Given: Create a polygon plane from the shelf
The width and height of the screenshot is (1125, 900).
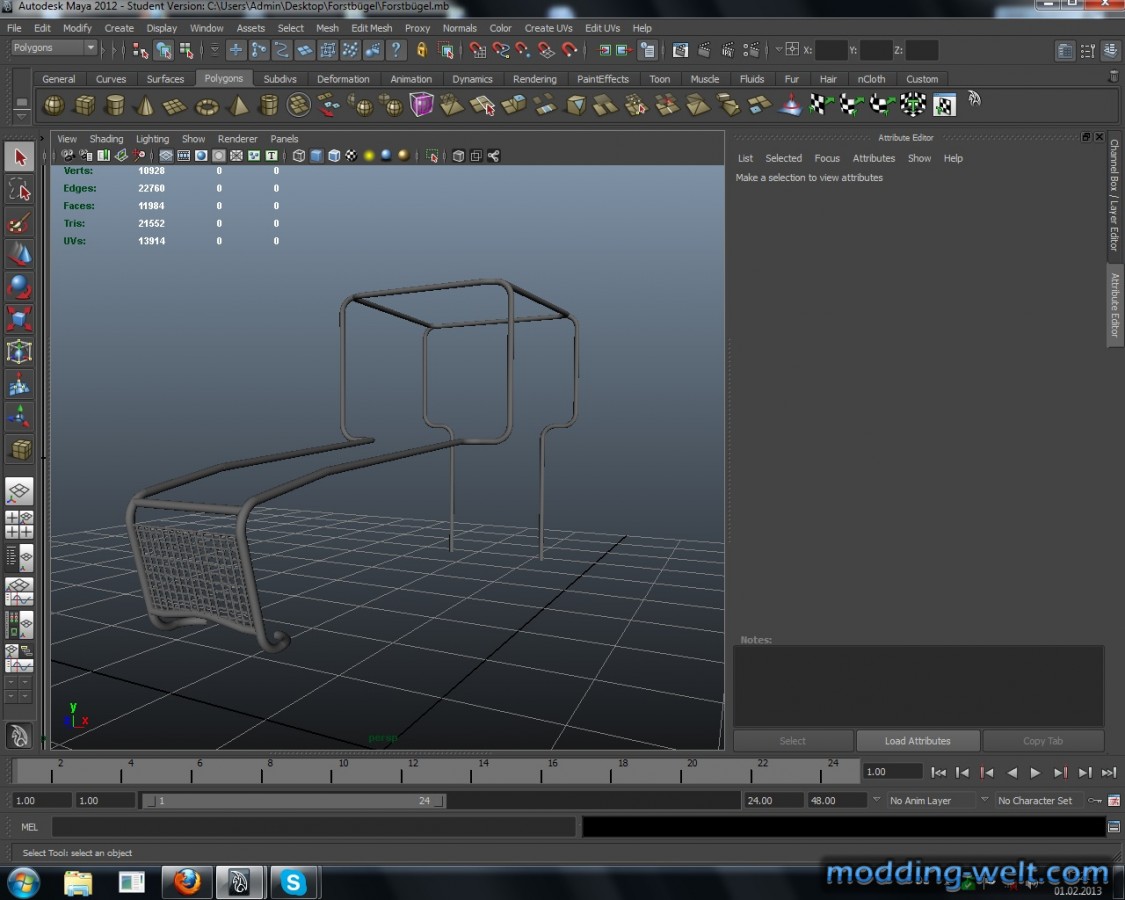Looking at the screenshot, I should [x=174, y=106].
